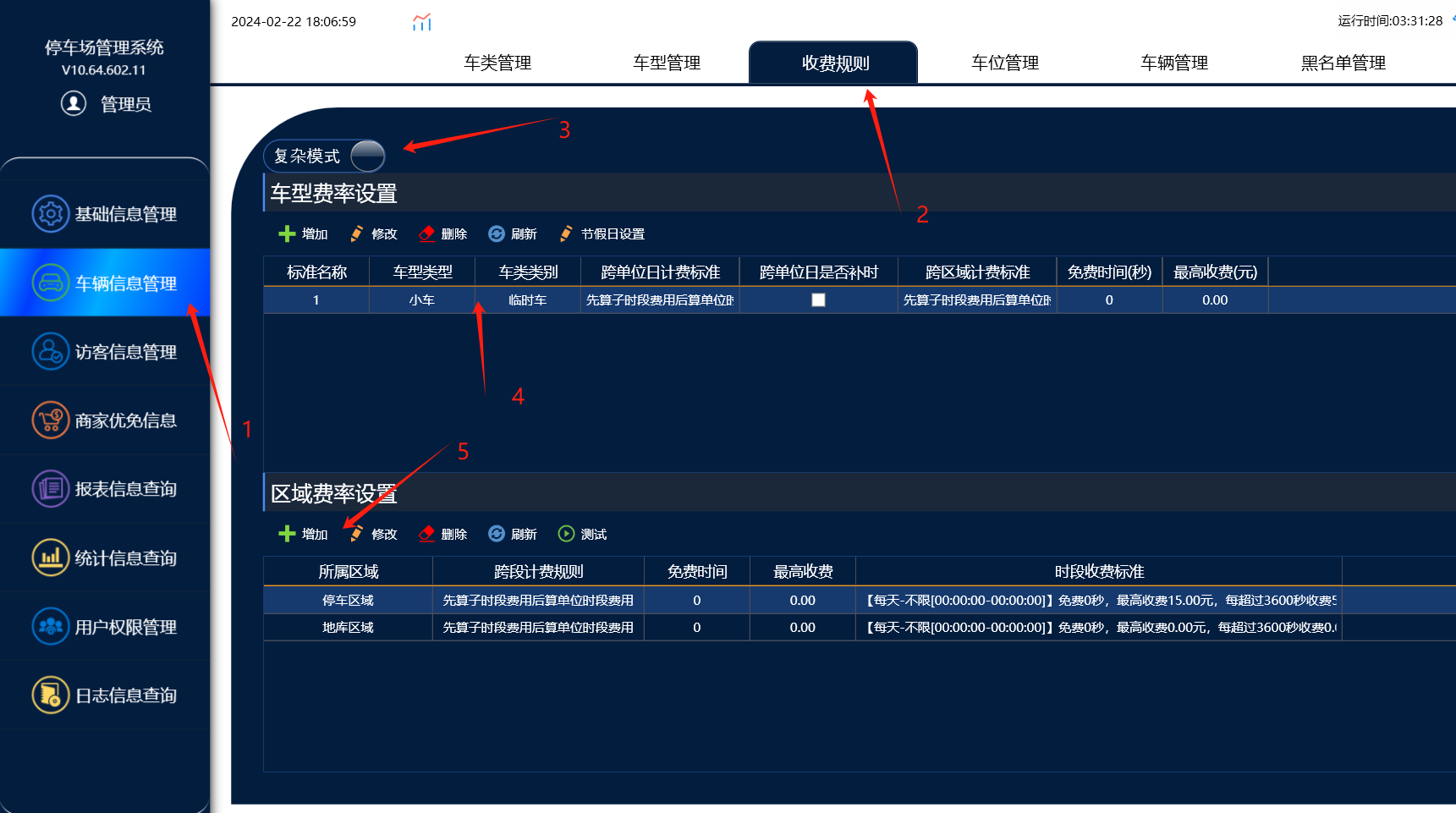Open the 车辆管理 tab
1456x813 pixels.
tap(1174, 63)
